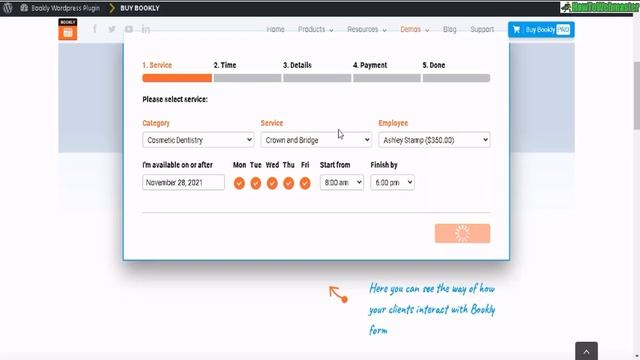This screenshot has height=360, width=640.
Task: Open the Employee dropdown showing Ashley Stamp
Action: (x=434, y=140)
